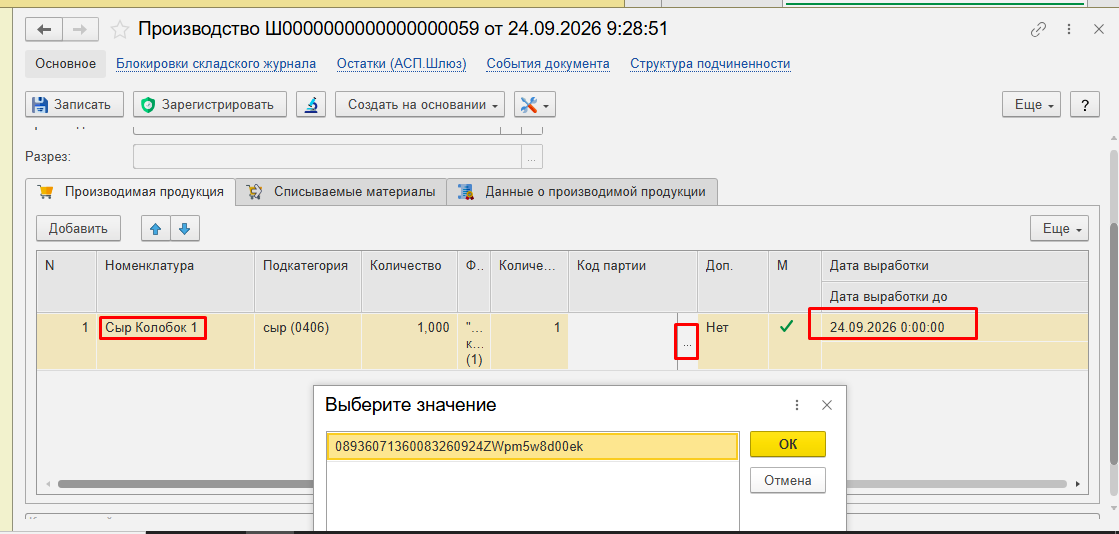Copy document link via chain icon
The height and width of the screenshot is (534, 1119).
coord(1038,29)
